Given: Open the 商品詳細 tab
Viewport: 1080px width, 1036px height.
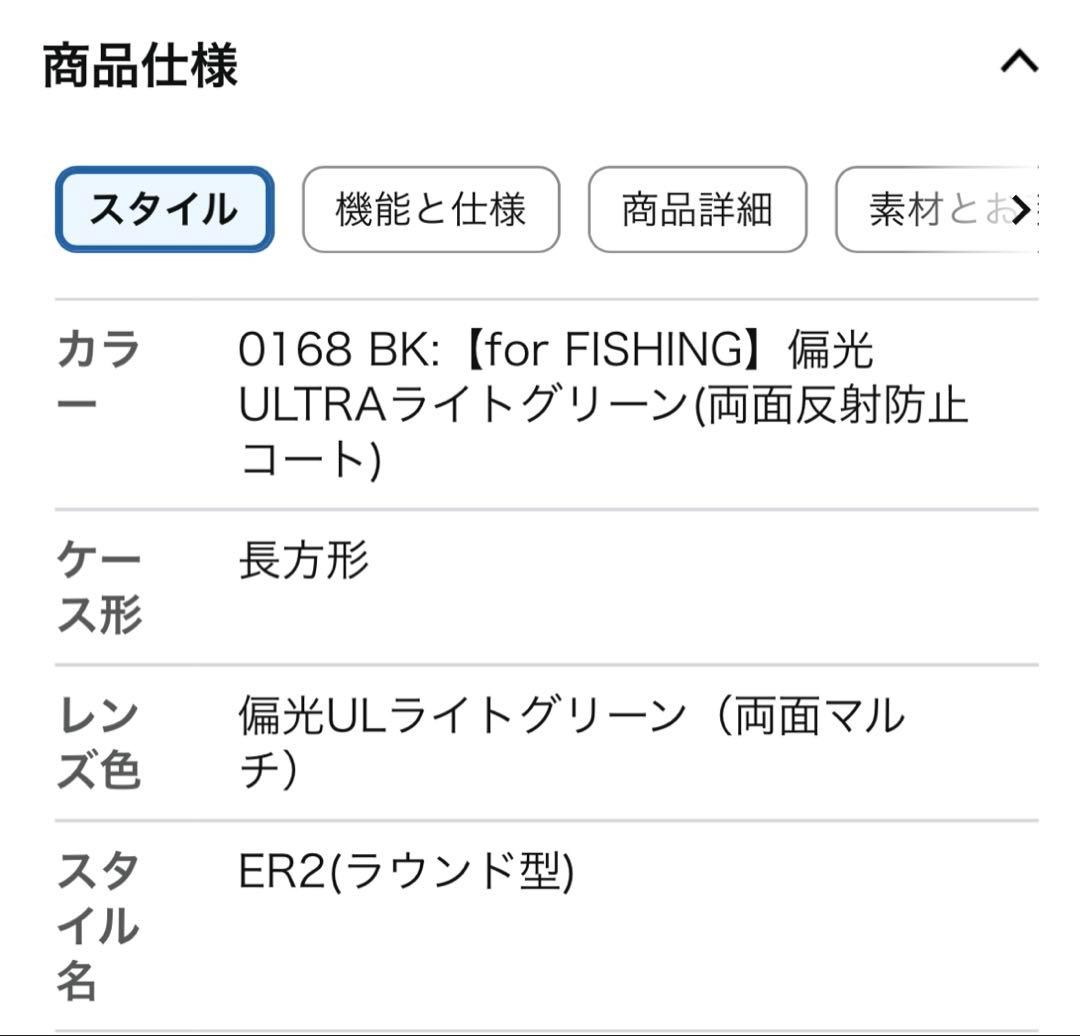Looking at the screenshot, I should 697,210.
